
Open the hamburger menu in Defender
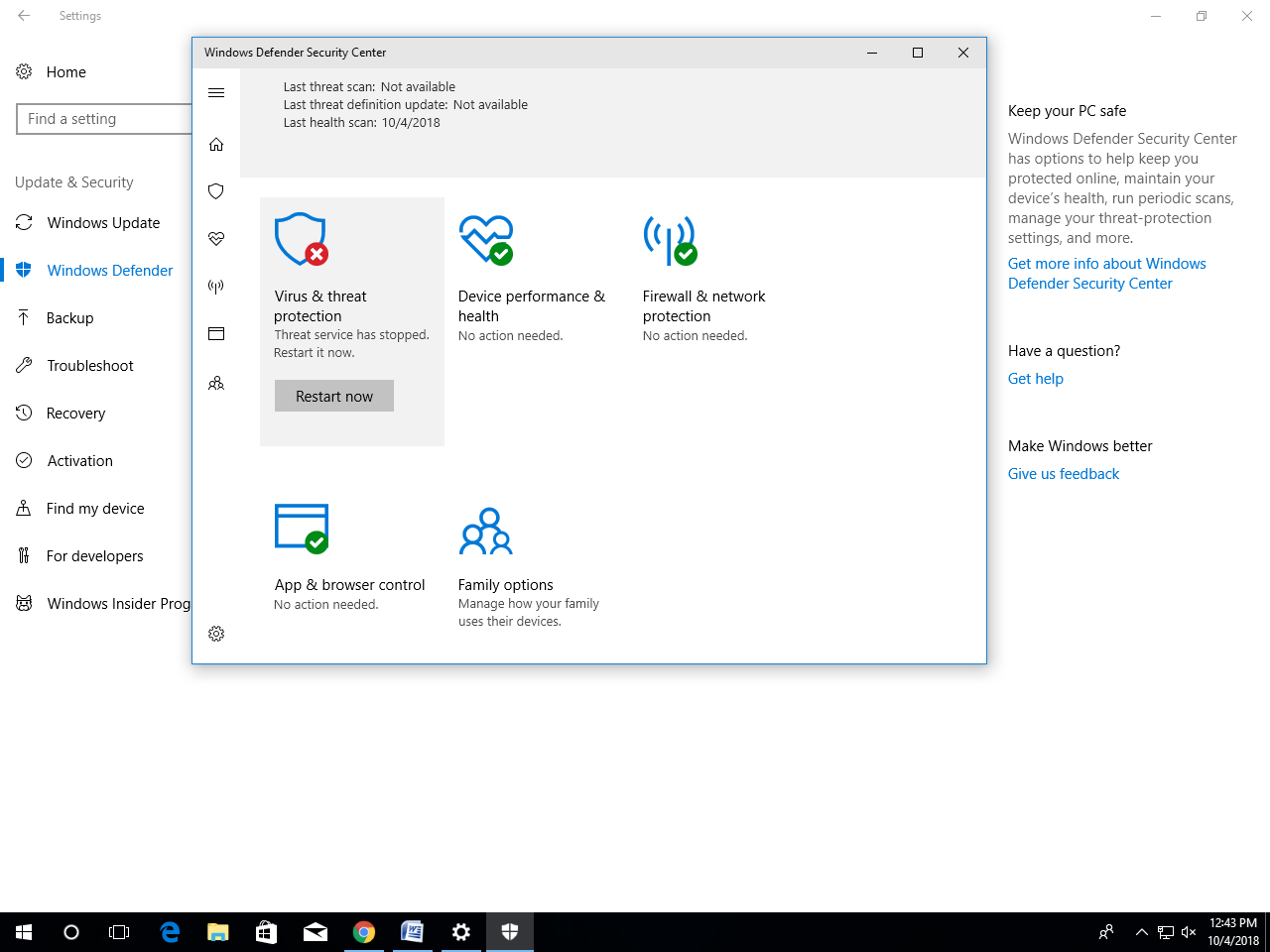pyautogui.click(x=216, y=93)
